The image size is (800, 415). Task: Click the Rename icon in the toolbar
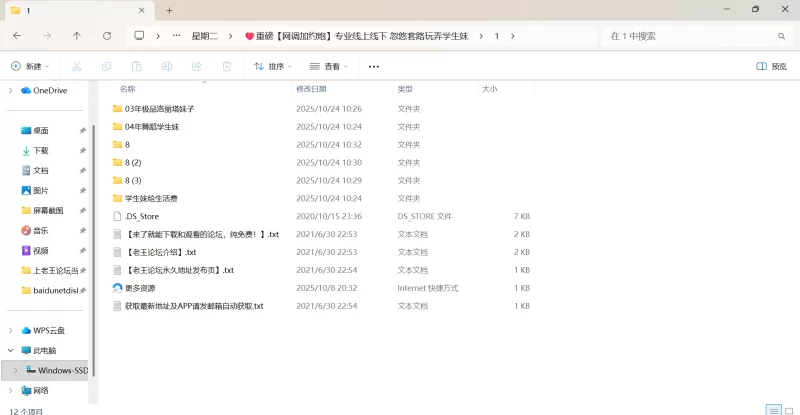coord(166,67)
